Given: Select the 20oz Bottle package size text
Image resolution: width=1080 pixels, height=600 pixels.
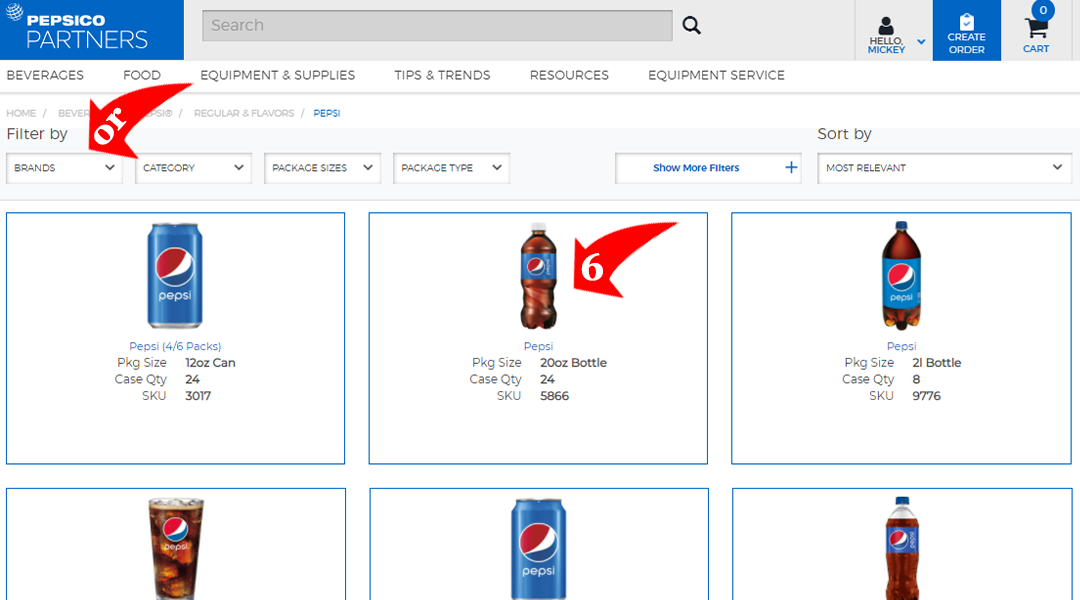Looking at the screenshot, I should [573, 362].
